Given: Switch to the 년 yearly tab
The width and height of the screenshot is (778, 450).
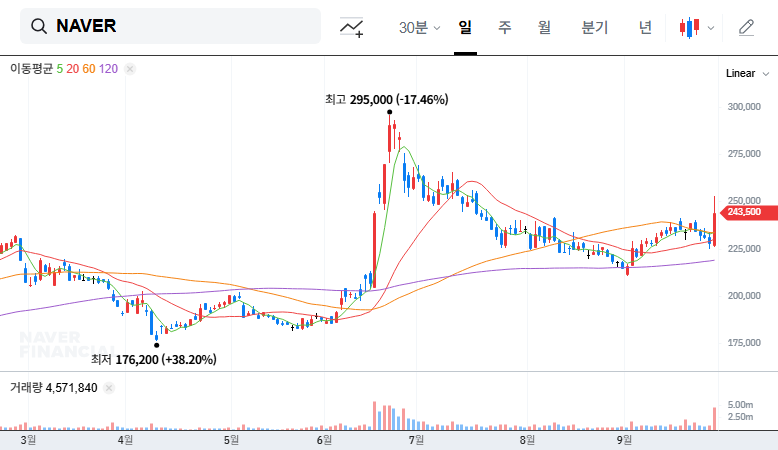Looking at the screenshot, I should click(645, 27).
